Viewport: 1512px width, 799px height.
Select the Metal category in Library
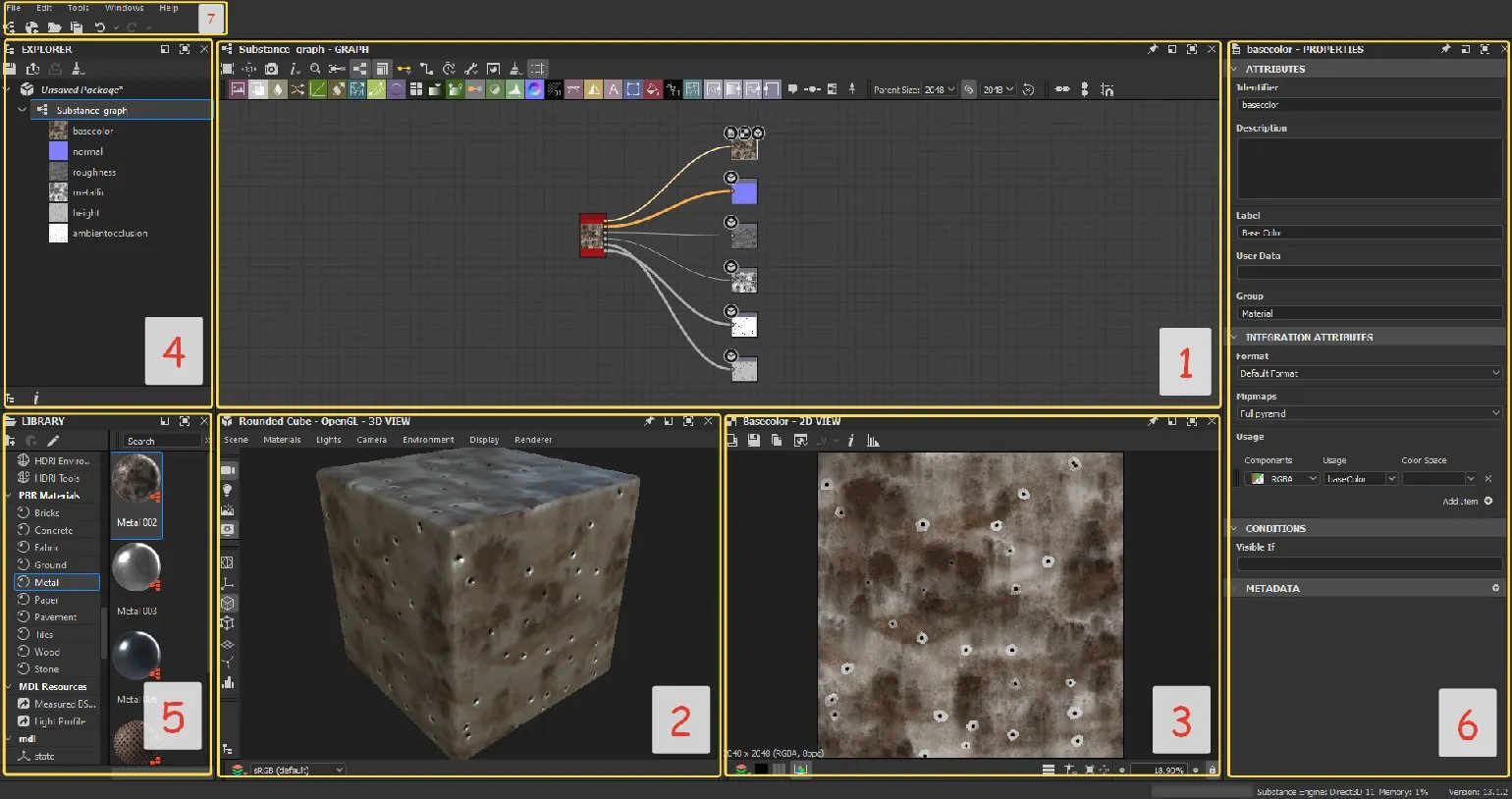coord(47,582)
